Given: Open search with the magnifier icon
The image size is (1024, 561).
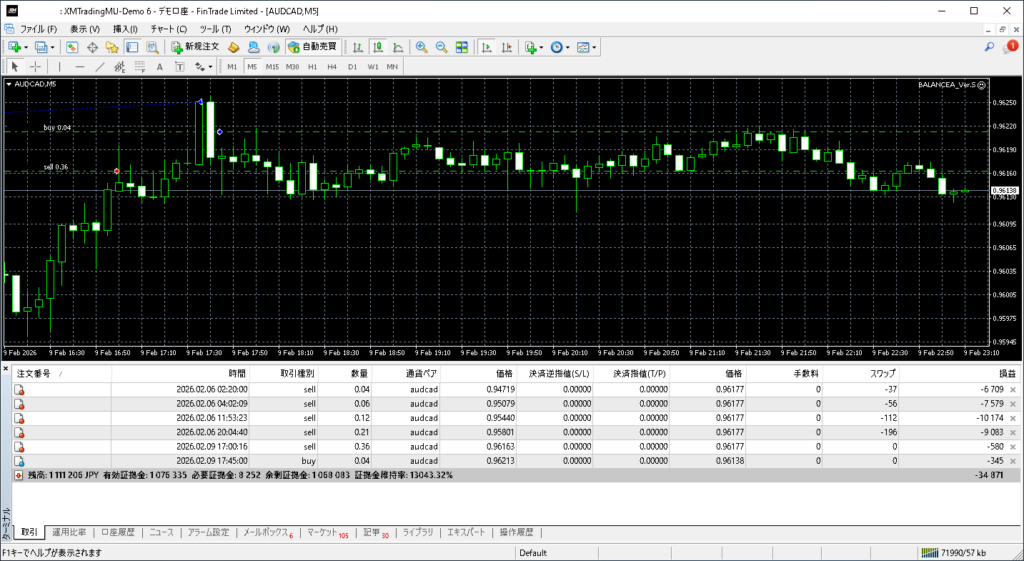Looking at the screenshot, I should coord(989,47).
